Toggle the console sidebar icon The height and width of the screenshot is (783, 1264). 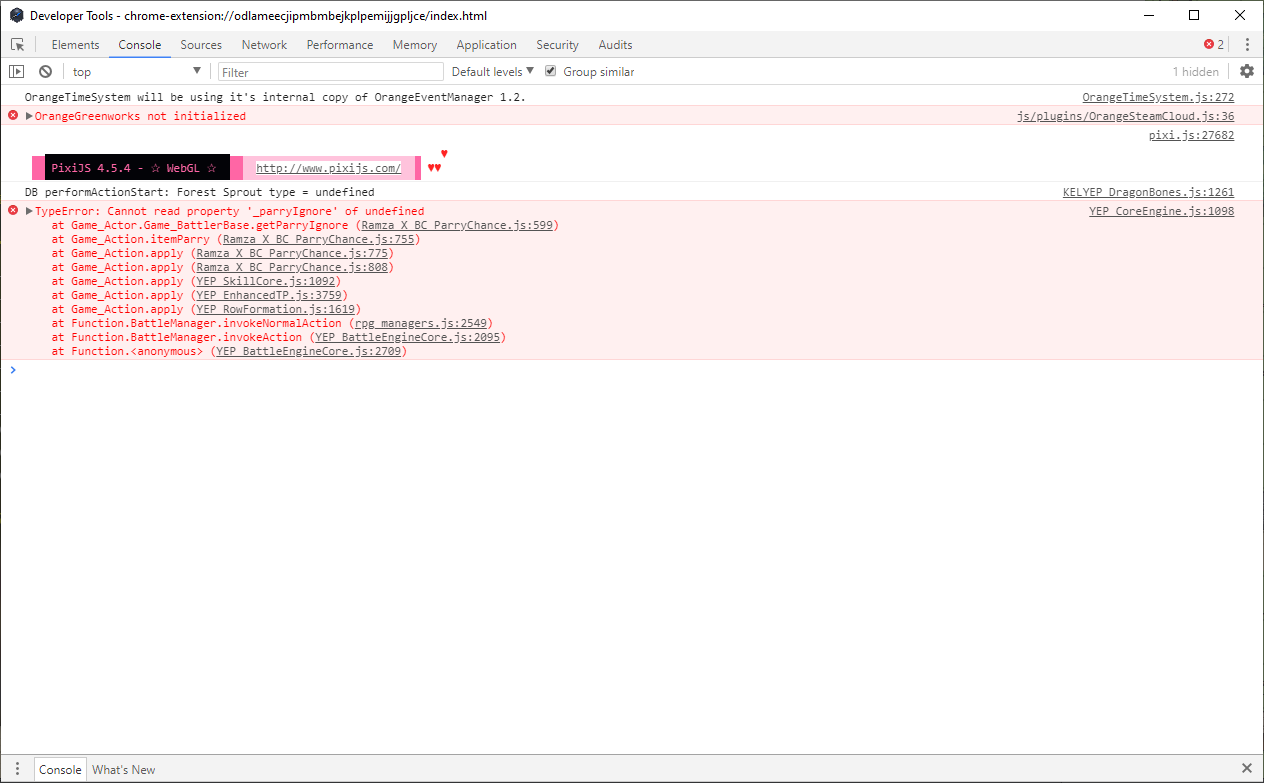point(16,72)
